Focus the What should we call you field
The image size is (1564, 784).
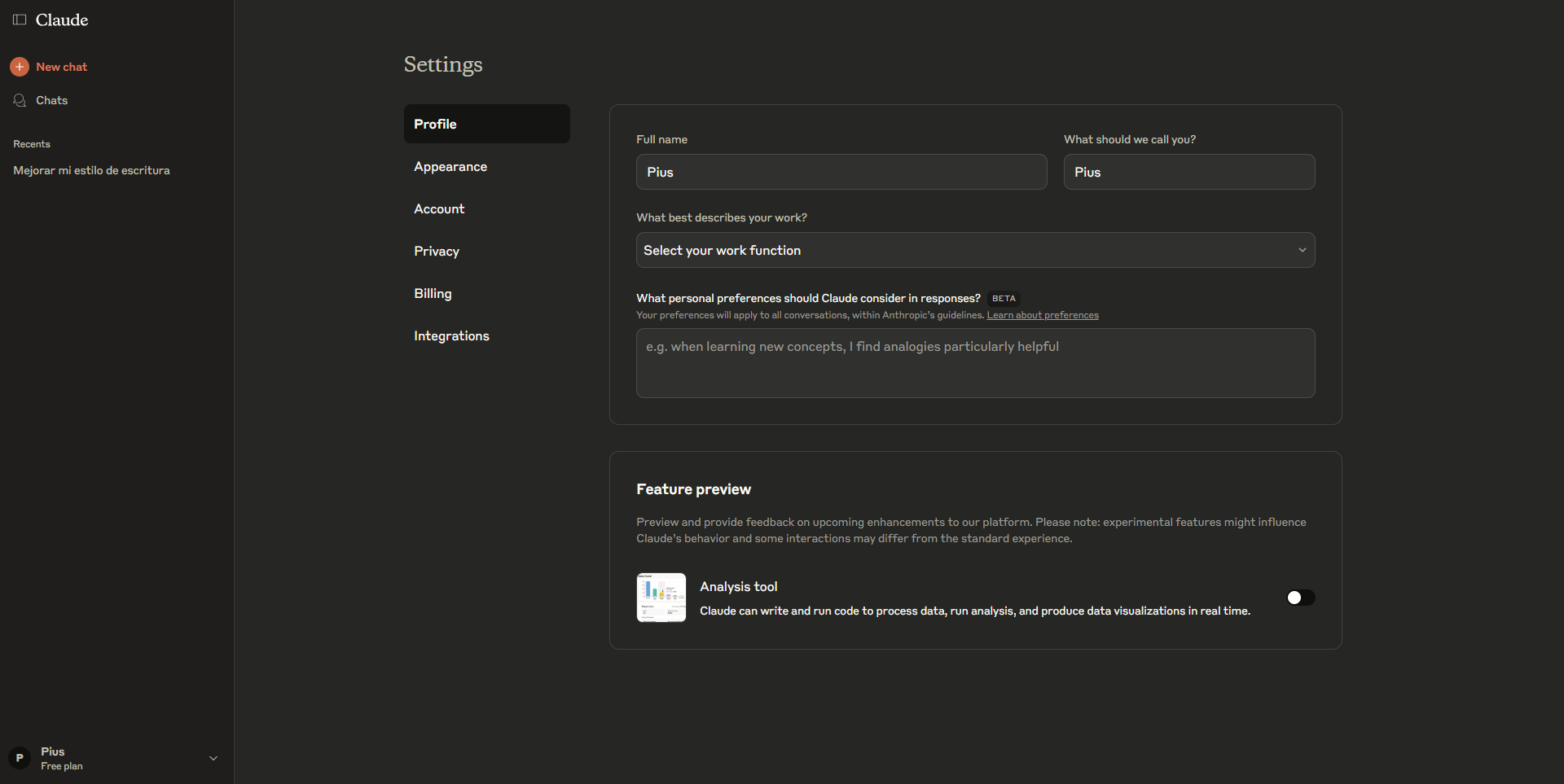1188,172
